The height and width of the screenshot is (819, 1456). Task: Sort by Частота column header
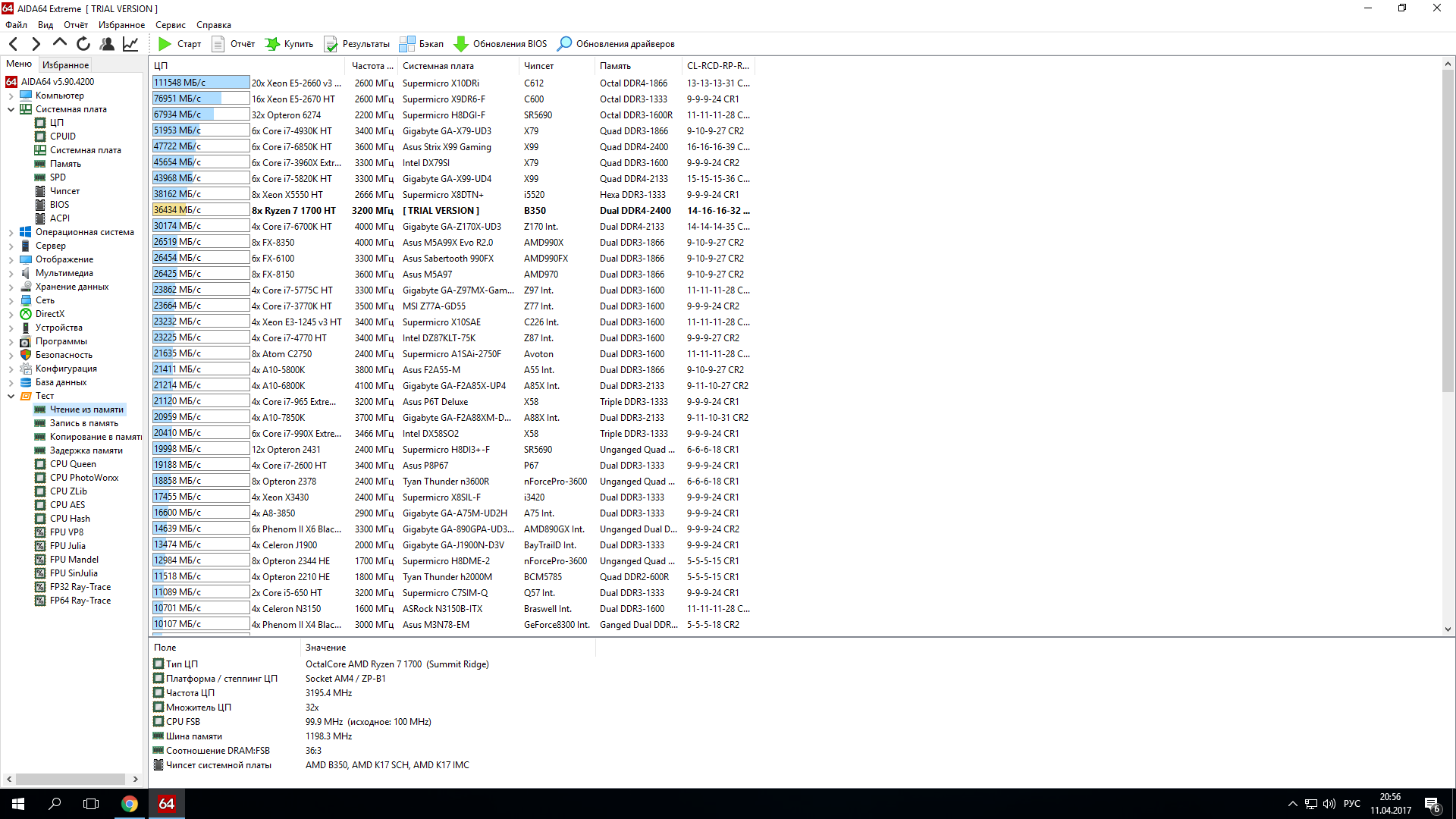[x=372, y=66]
